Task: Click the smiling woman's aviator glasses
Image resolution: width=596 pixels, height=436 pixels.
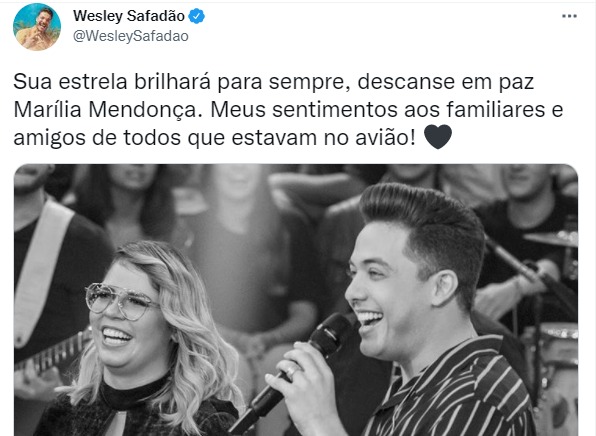Action: 120,301
